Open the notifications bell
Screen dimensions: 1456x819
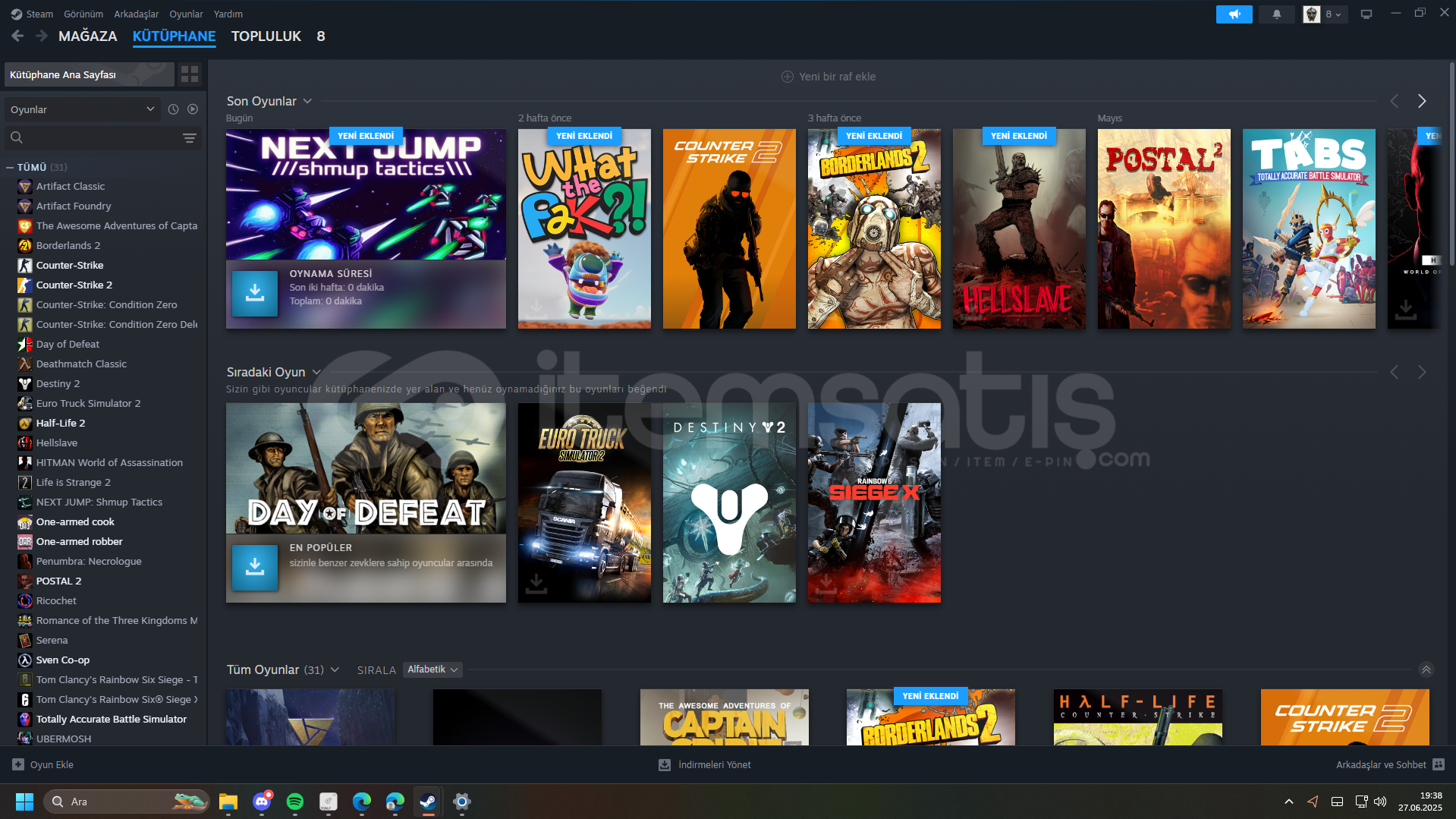tap(1276, 14)
